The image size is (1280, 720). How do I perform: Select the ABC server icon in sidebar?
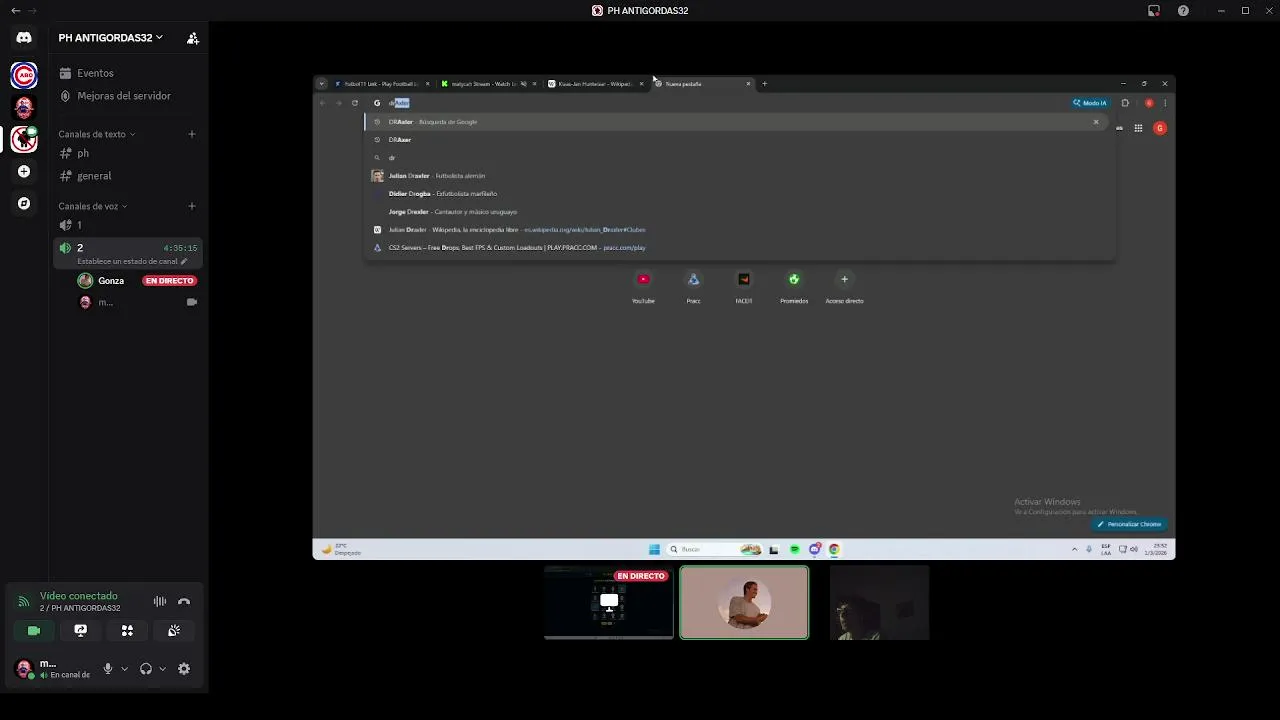[24, 75]
